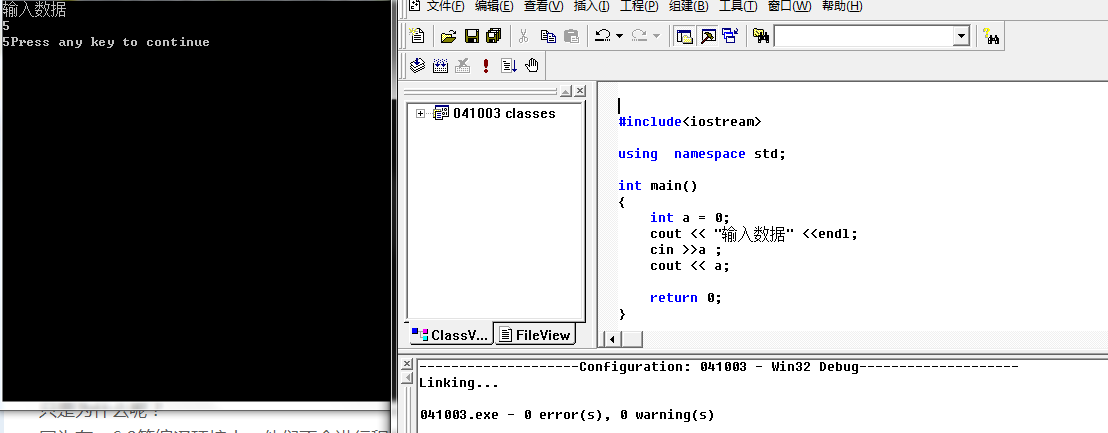Click the editor horizontal scroll left arrow
The height and width of the screenshot is (433, 1108).
pyautogui.click(x=611, y=339)
